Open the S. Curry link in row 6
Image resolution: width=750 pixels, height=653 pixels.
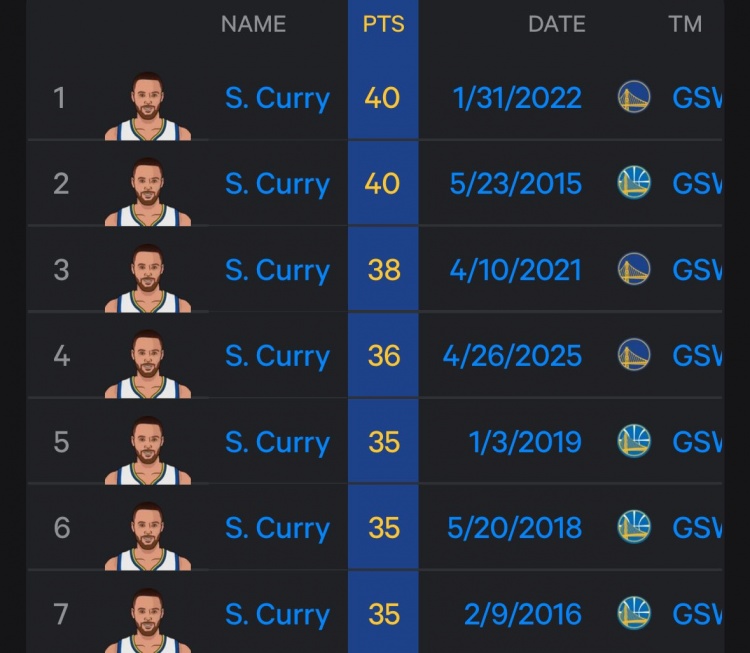[x=277, y=528]
